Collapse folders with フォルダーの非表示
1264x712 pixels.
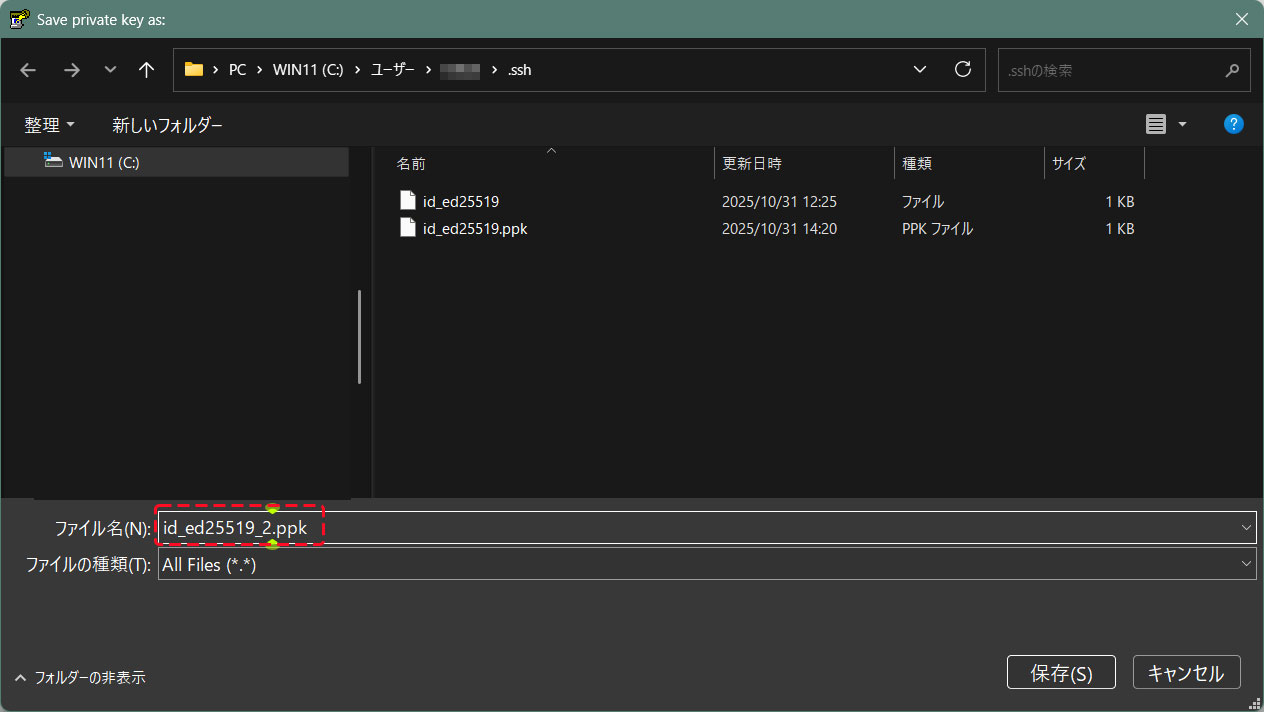[81, 677]
